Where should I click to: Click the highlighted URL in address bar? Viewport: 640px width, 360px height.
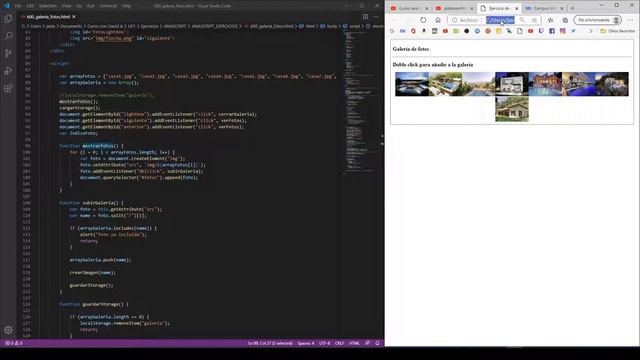coord(500,20)
